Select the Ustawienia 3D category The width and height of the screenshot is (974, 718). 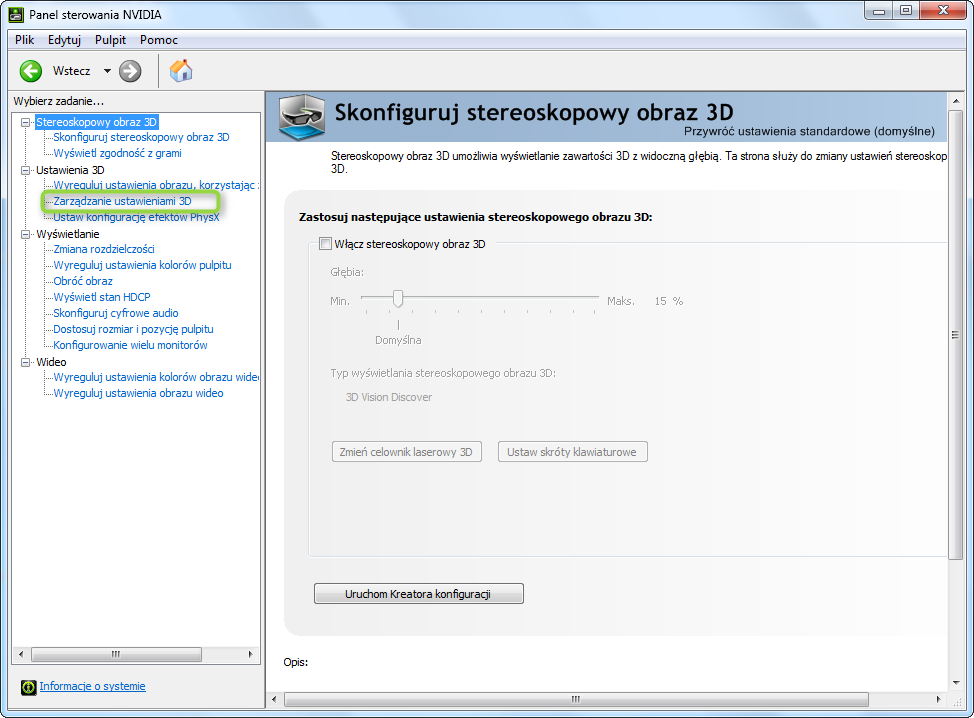click(x=70, y=170)
